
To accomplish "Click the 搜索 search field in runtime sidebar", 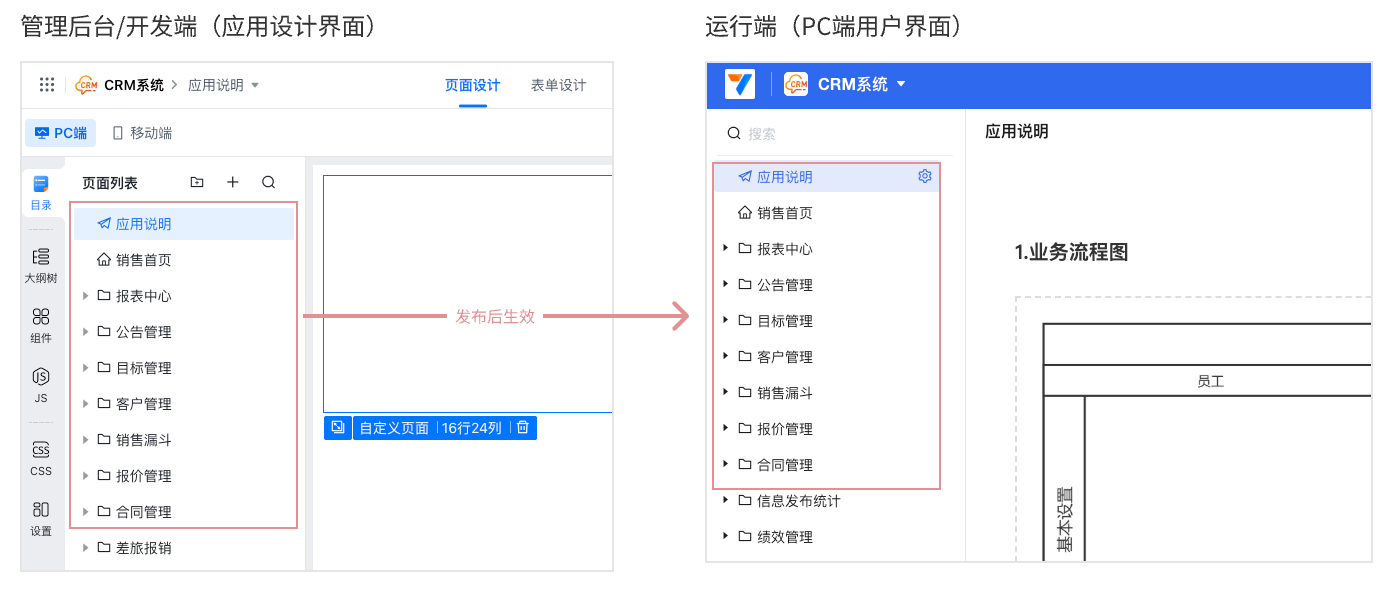I will tap(830, 134).
